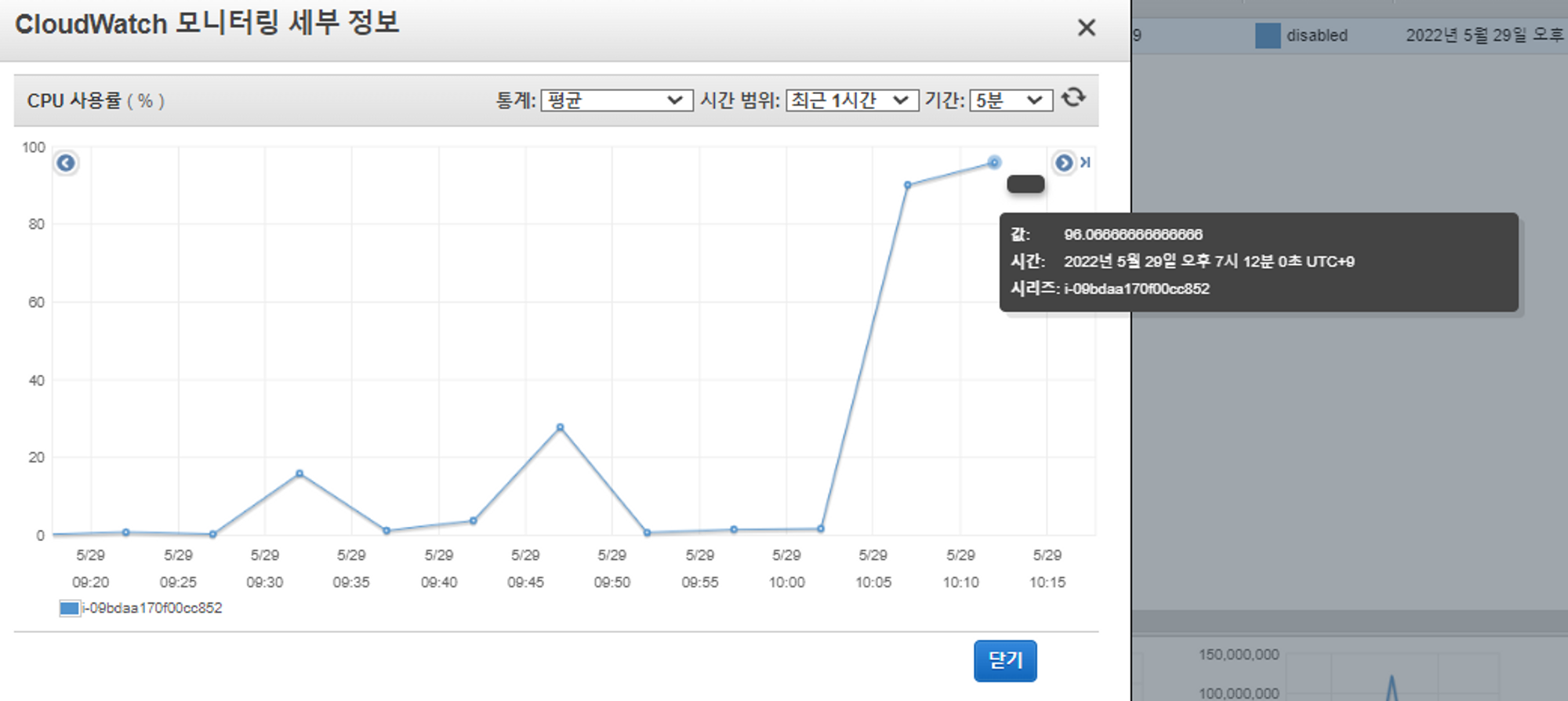Go to later chart time range
Image resolution: width=1568 pixels, height=701 pixels.
point(1063,163)
